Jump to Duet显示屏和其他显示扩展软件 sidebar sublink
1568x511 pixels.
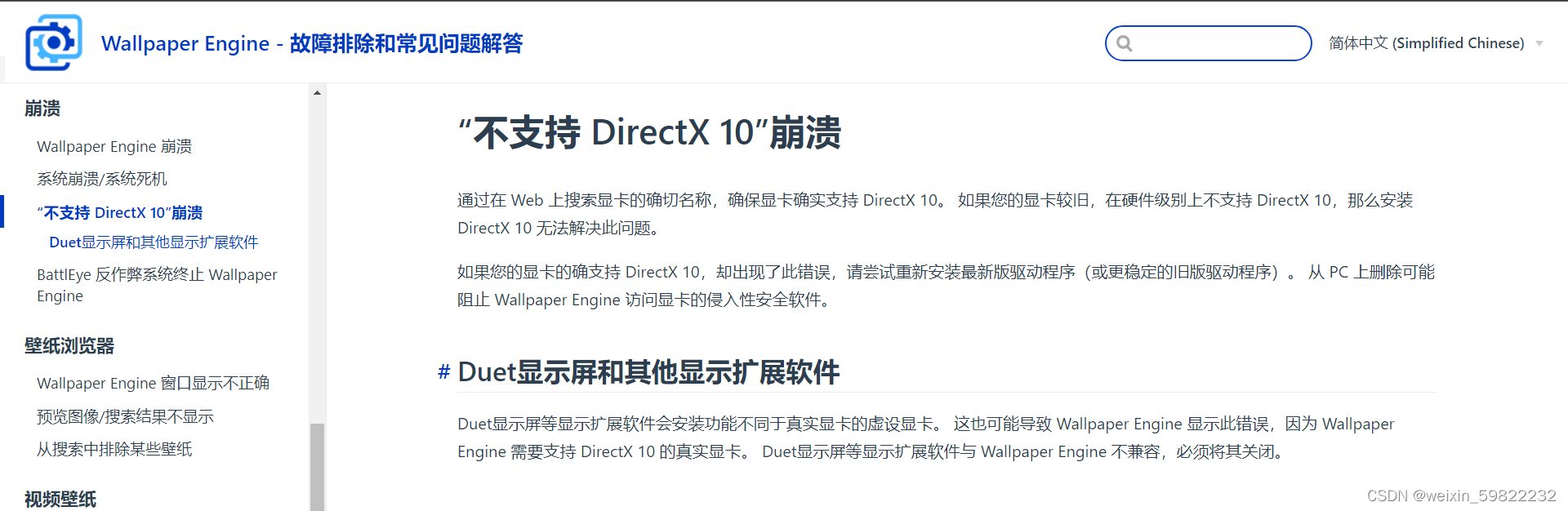[154, 242]
